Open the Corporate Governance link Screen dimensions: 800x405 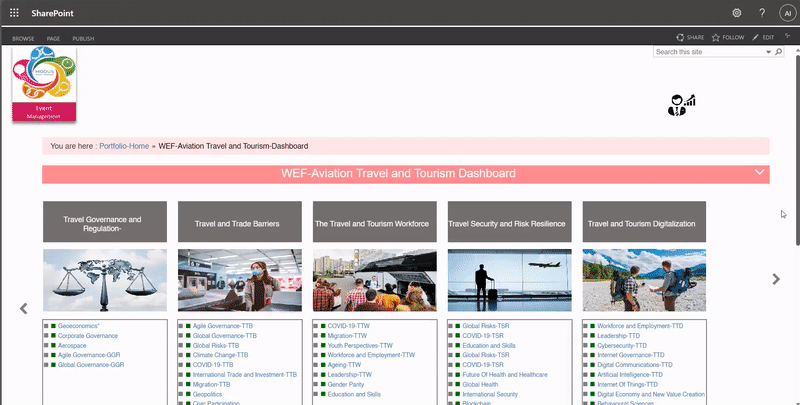(x=88, y=336)
